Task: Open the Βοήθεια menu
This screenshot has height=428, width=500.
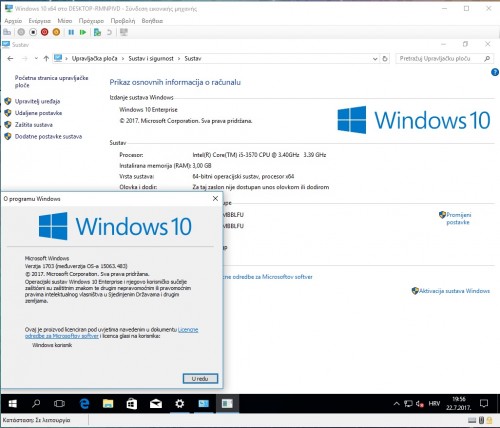Action: (x=152, y=21)
